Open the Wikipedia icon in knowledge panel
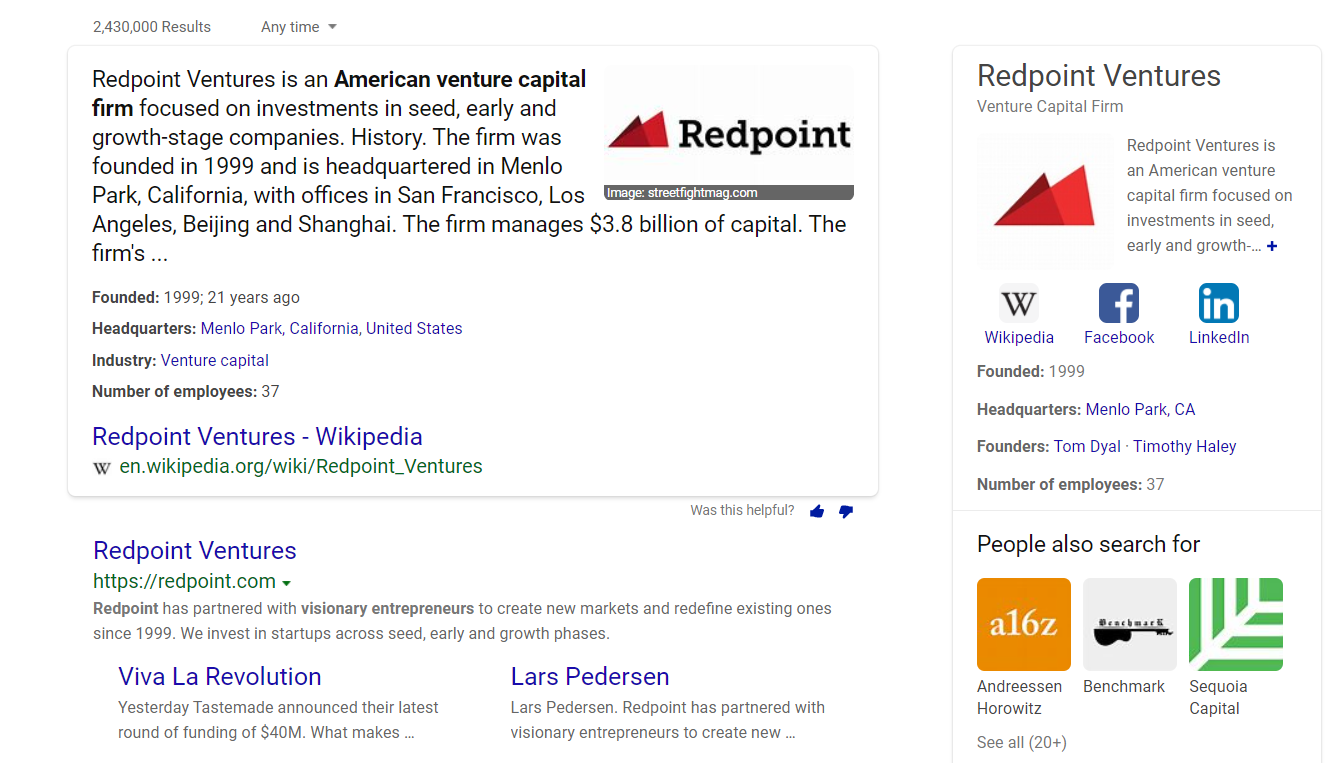 pos(1019,303)
